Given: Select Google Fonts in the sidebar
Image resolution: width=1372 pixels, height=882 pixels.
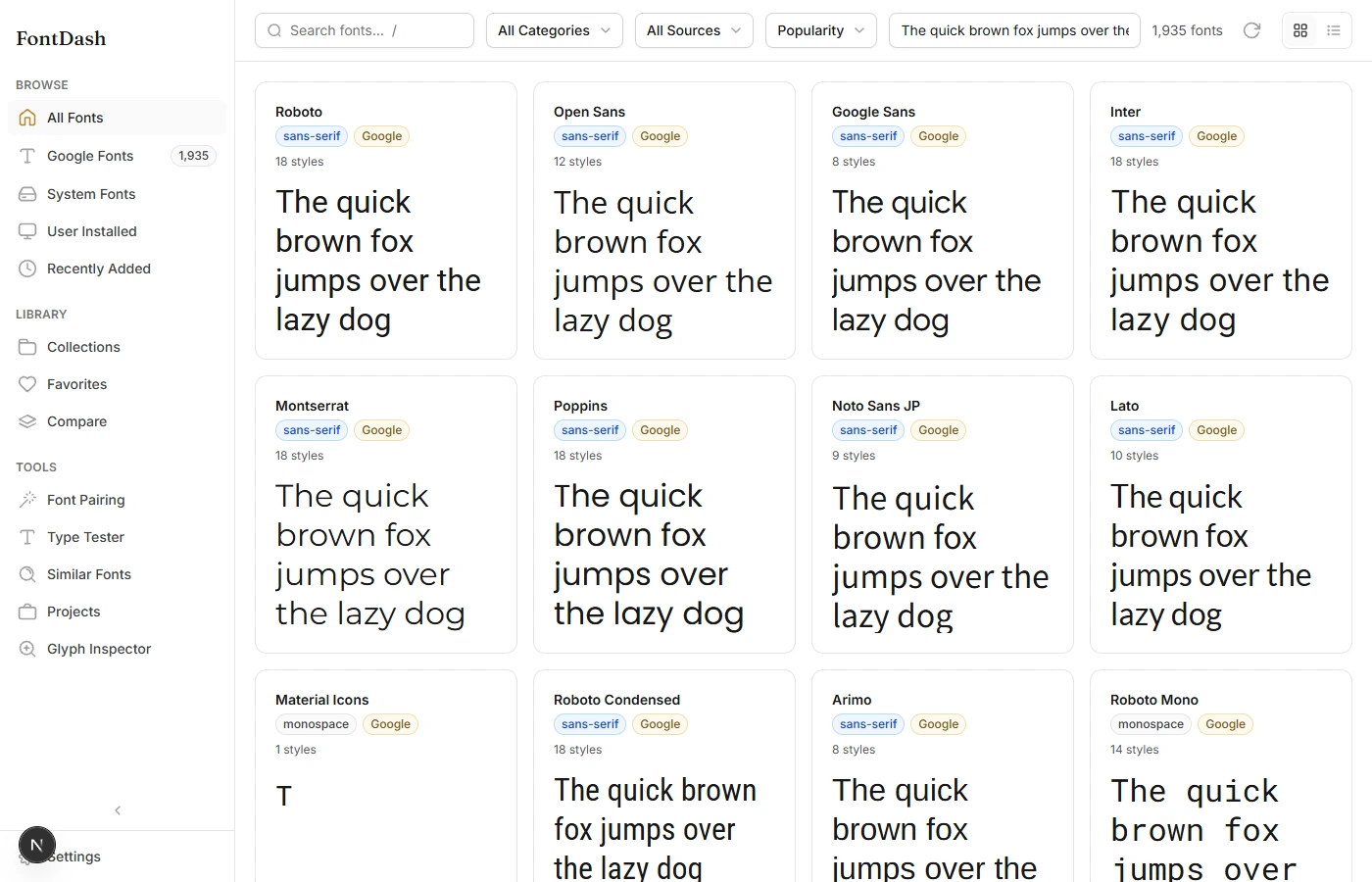Looking at the screenshot, I should 89,155.
